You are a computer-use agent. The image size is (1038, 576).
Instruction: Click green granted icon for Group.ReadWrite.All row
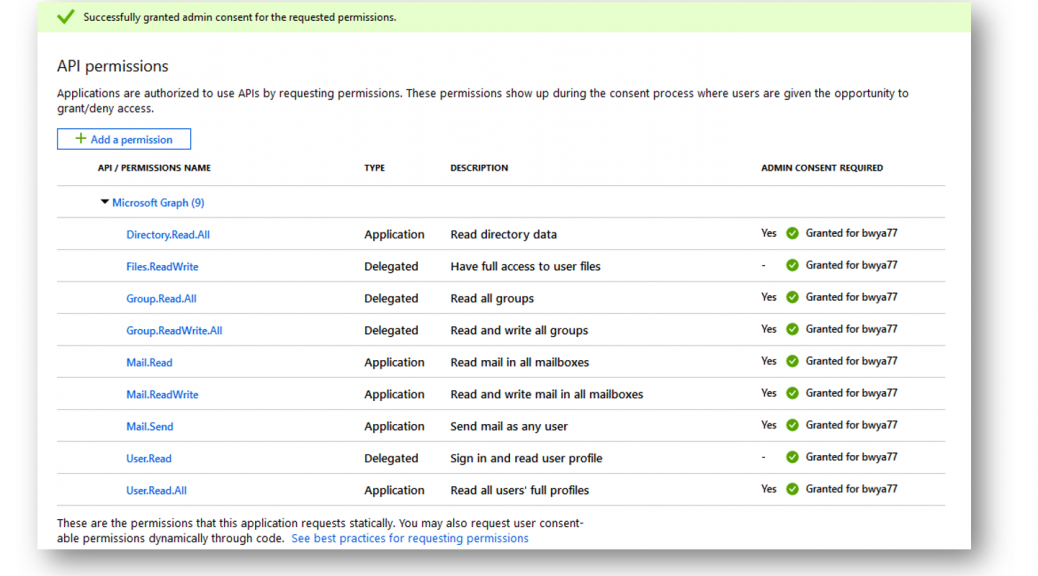(792, 329)
